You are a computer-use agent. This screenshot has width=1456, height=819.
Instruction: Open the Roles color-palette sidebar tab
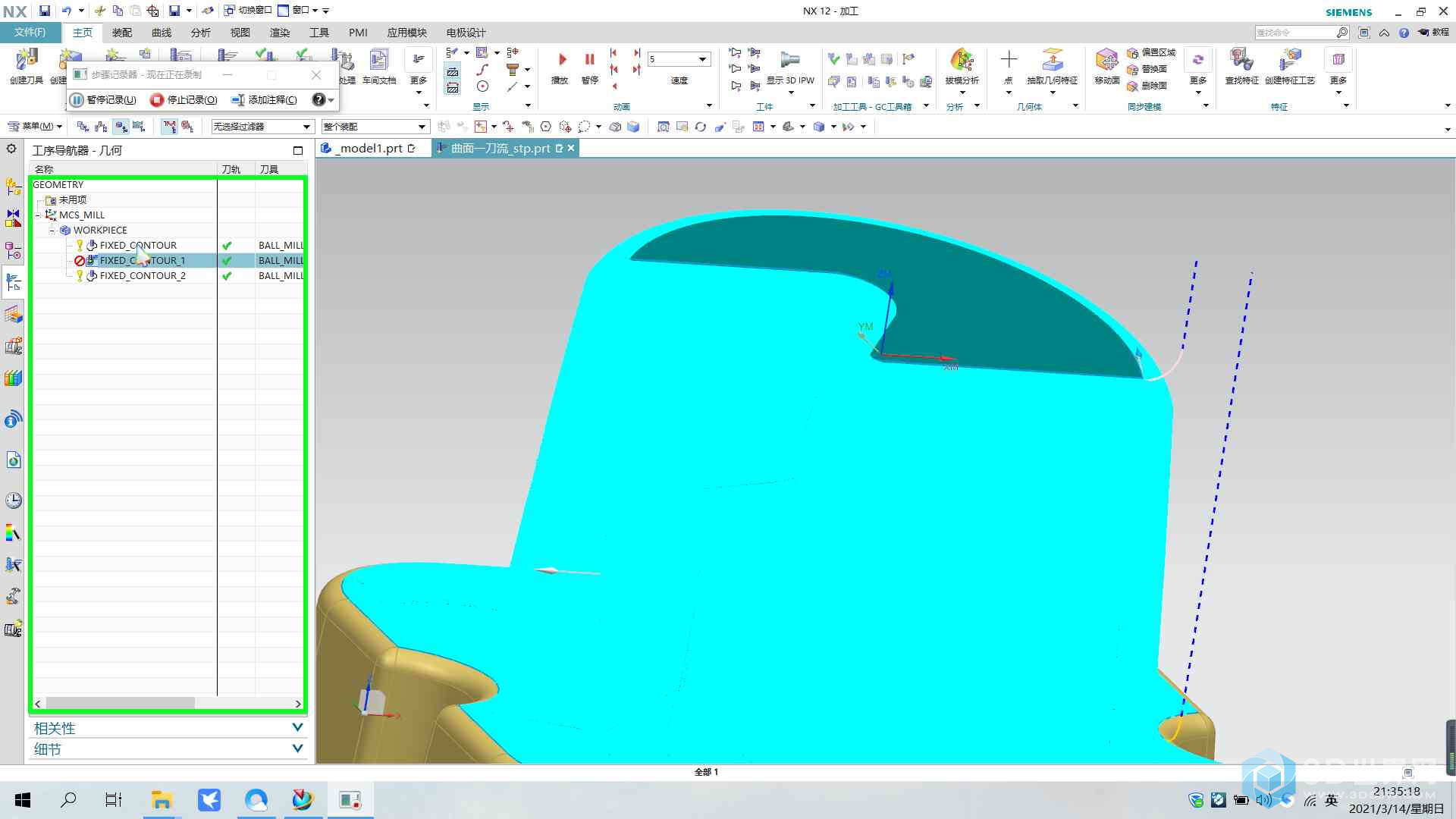point(13,533)
